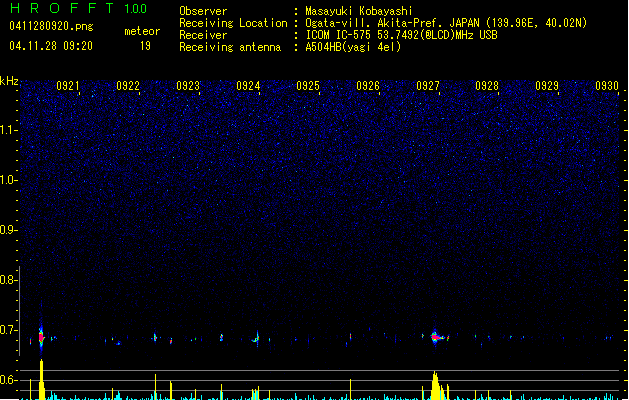Click the 0922 time marker

pyautogui.click(x=128, y=86)
